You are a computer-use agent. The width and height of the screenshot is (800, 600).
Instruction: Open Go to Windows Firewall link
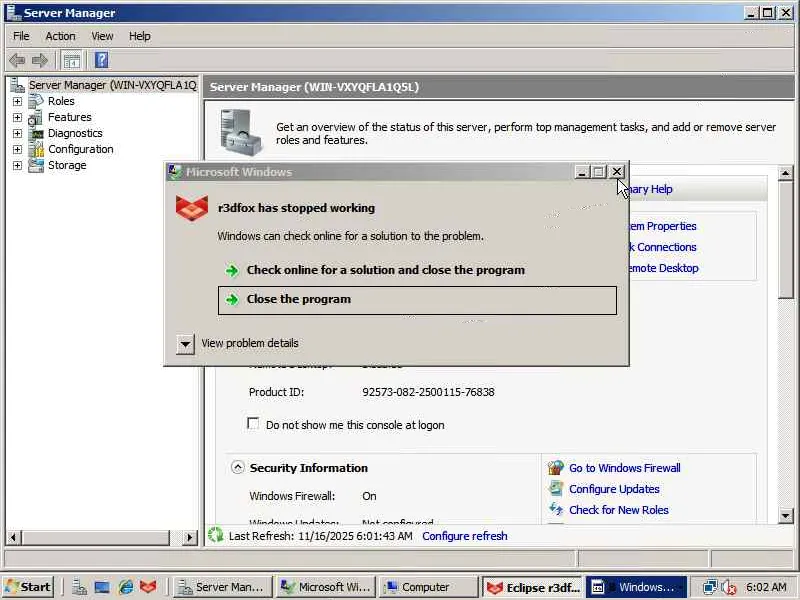624,468
